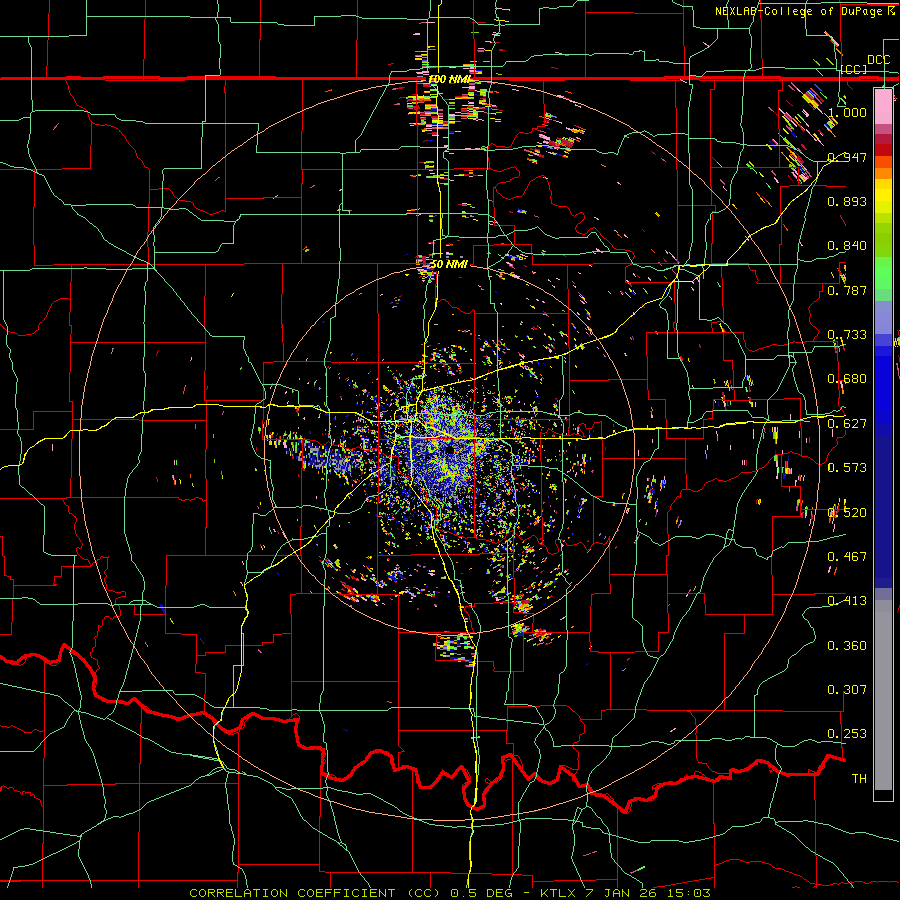Pick the pink swatch at the top of the color bar
900x900 pixels.
[883, 106]
